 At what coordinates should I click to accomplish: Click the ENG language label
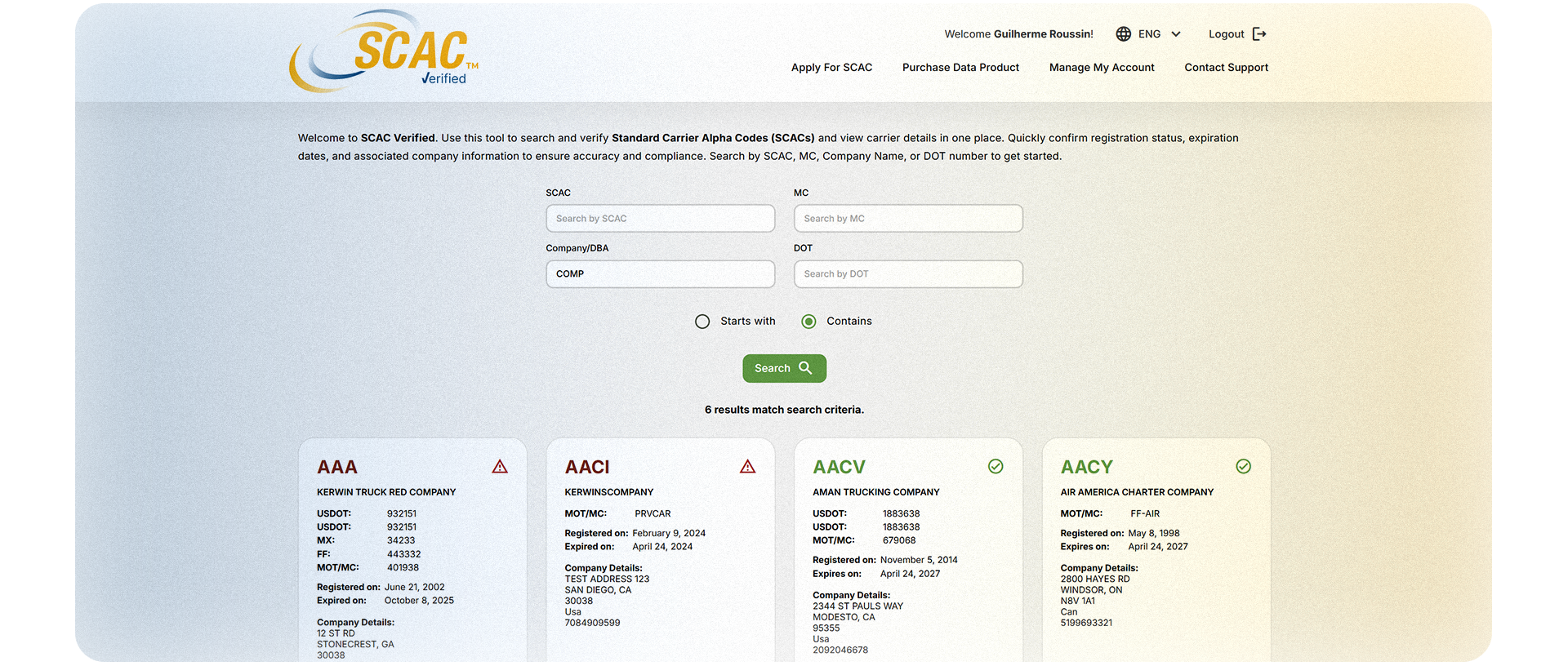(x=1149, y=34)
